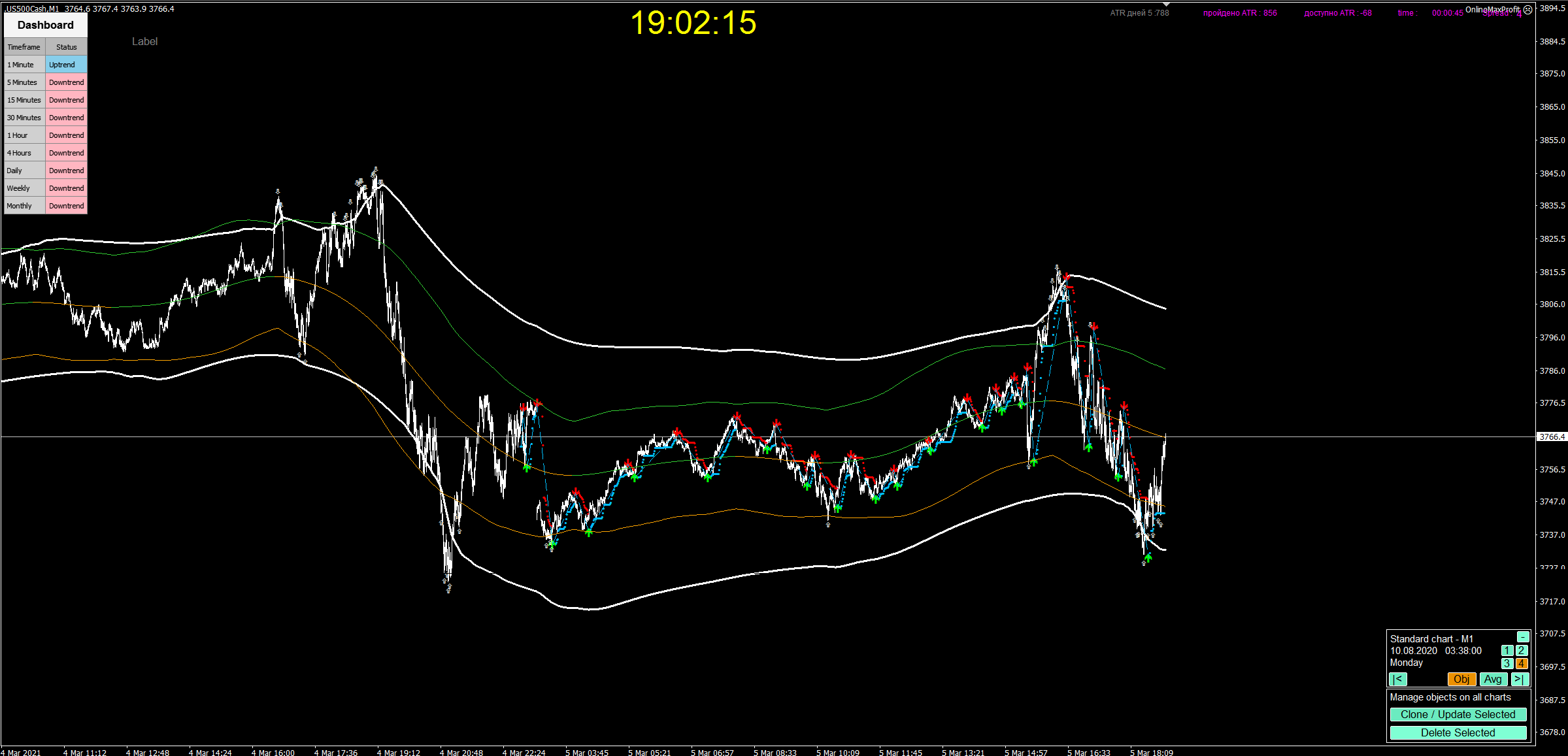Click the Uptrend blue status cell

tap(66, 65)
